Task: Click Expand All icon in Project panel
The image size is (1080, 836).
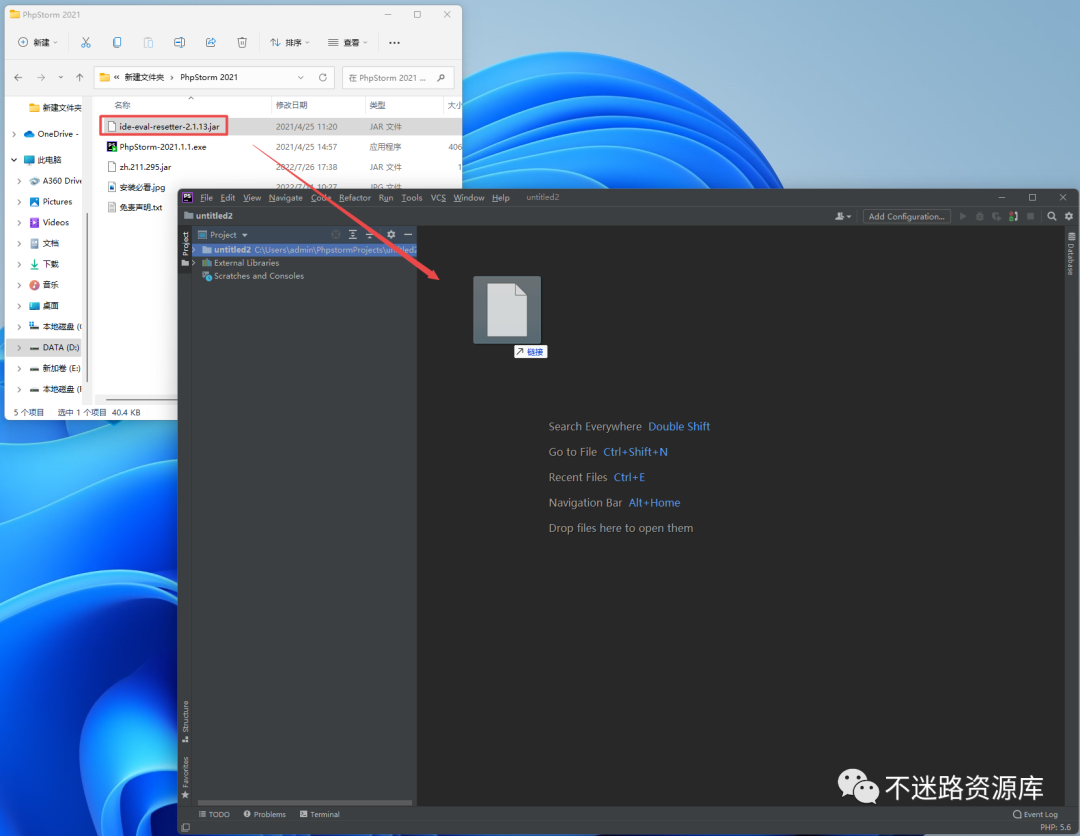Action: point(353,235)
